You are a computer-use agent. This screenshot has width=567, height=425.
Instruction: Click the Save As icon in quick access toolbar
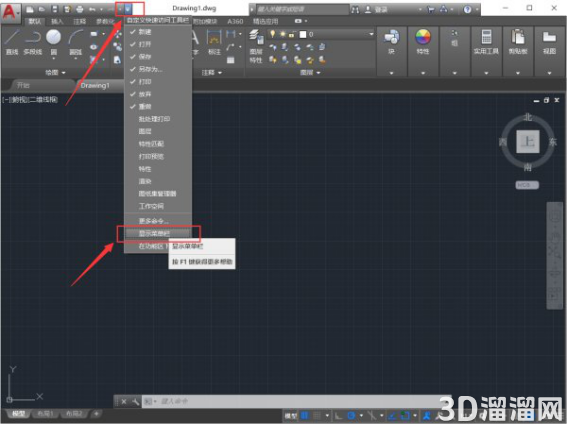point(67,9)
